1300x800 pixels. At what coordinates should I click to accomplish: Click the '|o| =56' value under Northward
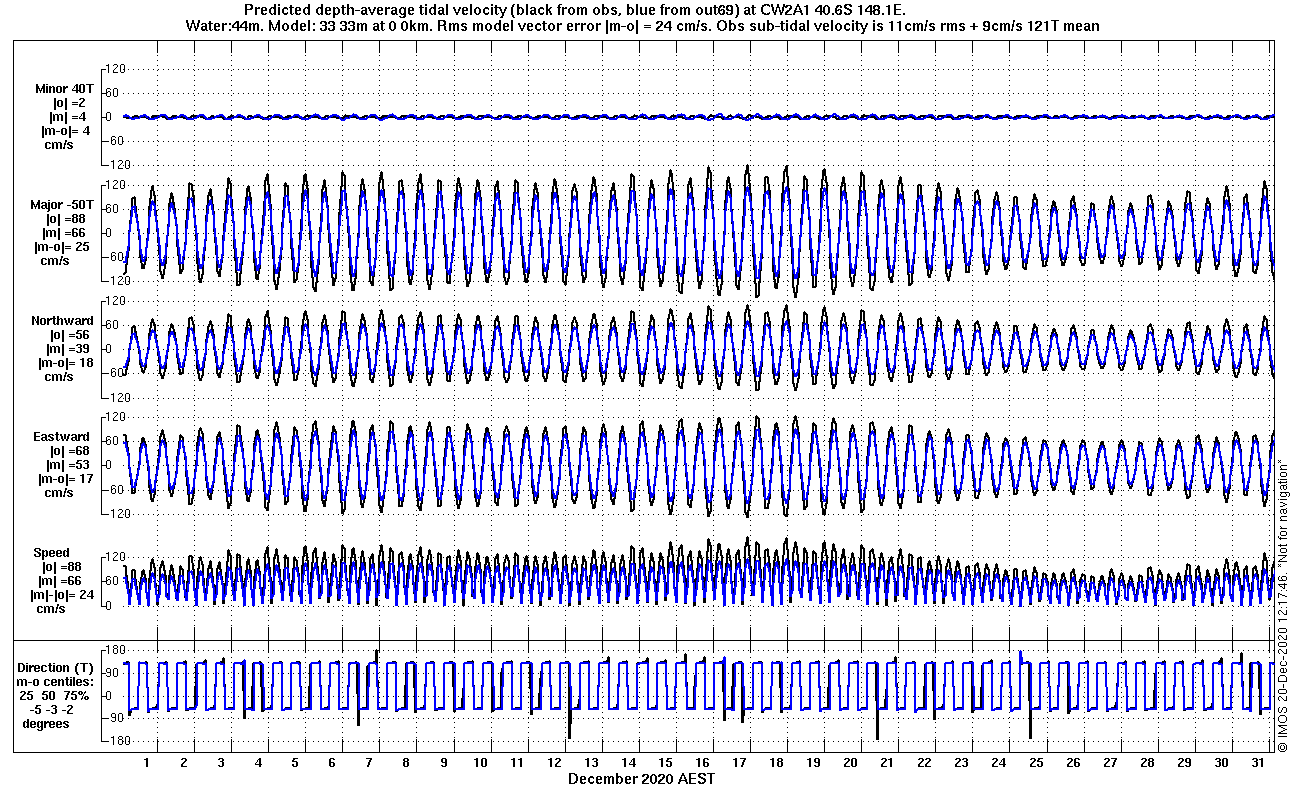[x=69, y=335]
